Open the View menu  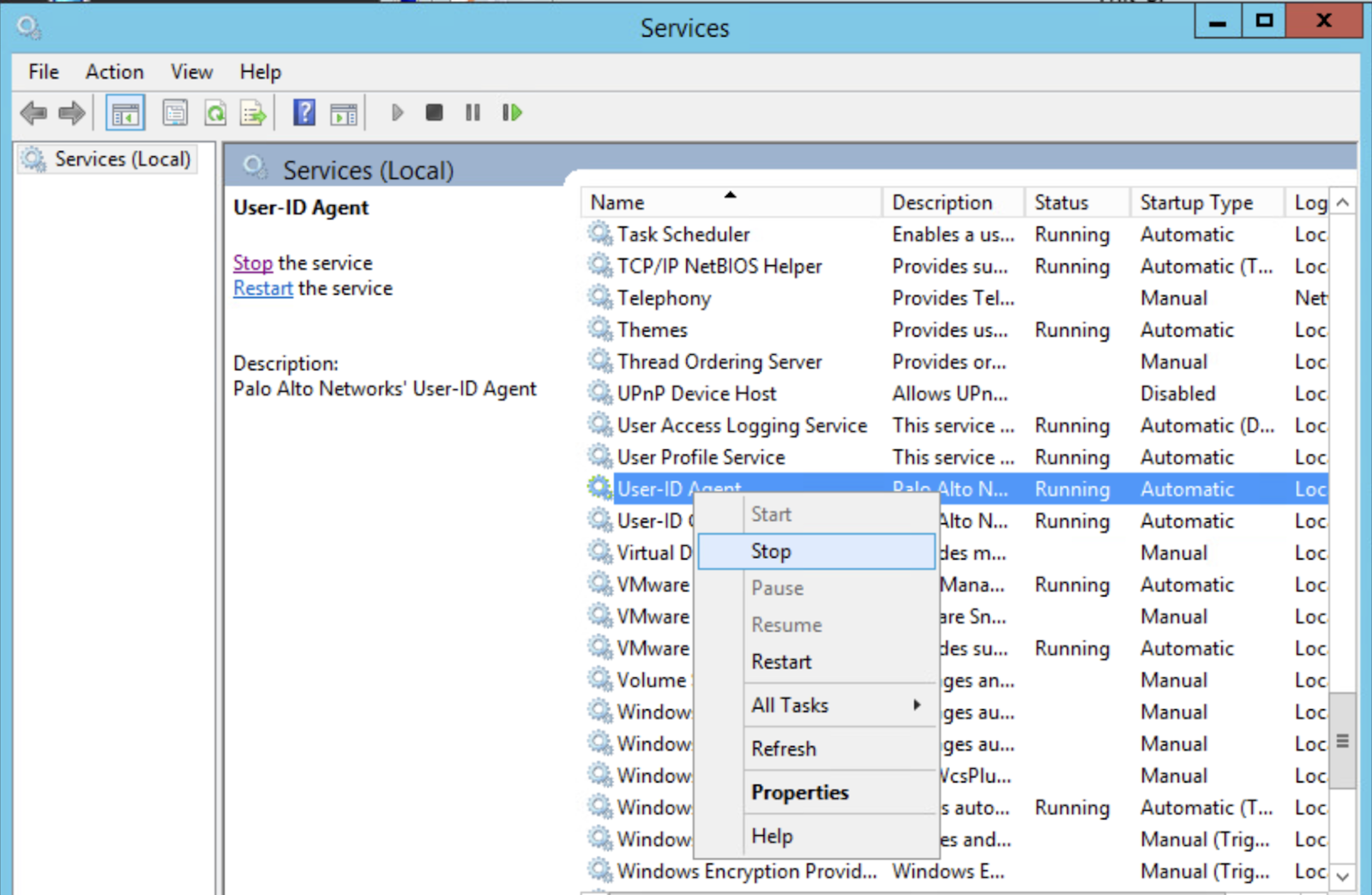pyautogui.click(x=190, y=72)
